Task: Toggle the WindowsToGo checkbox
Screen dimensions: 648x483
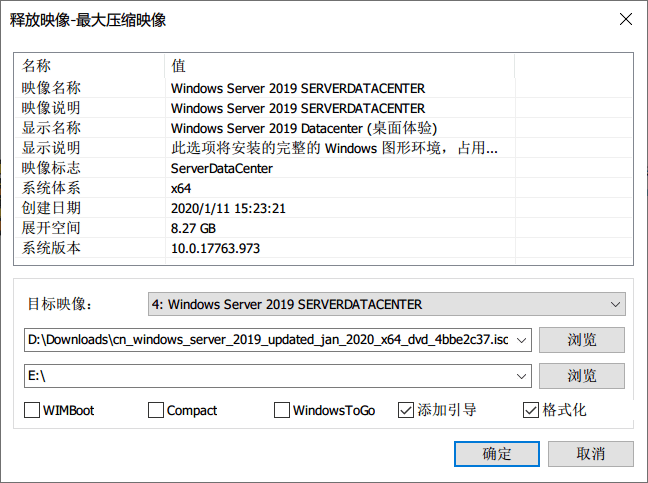Action: point(282,410)
